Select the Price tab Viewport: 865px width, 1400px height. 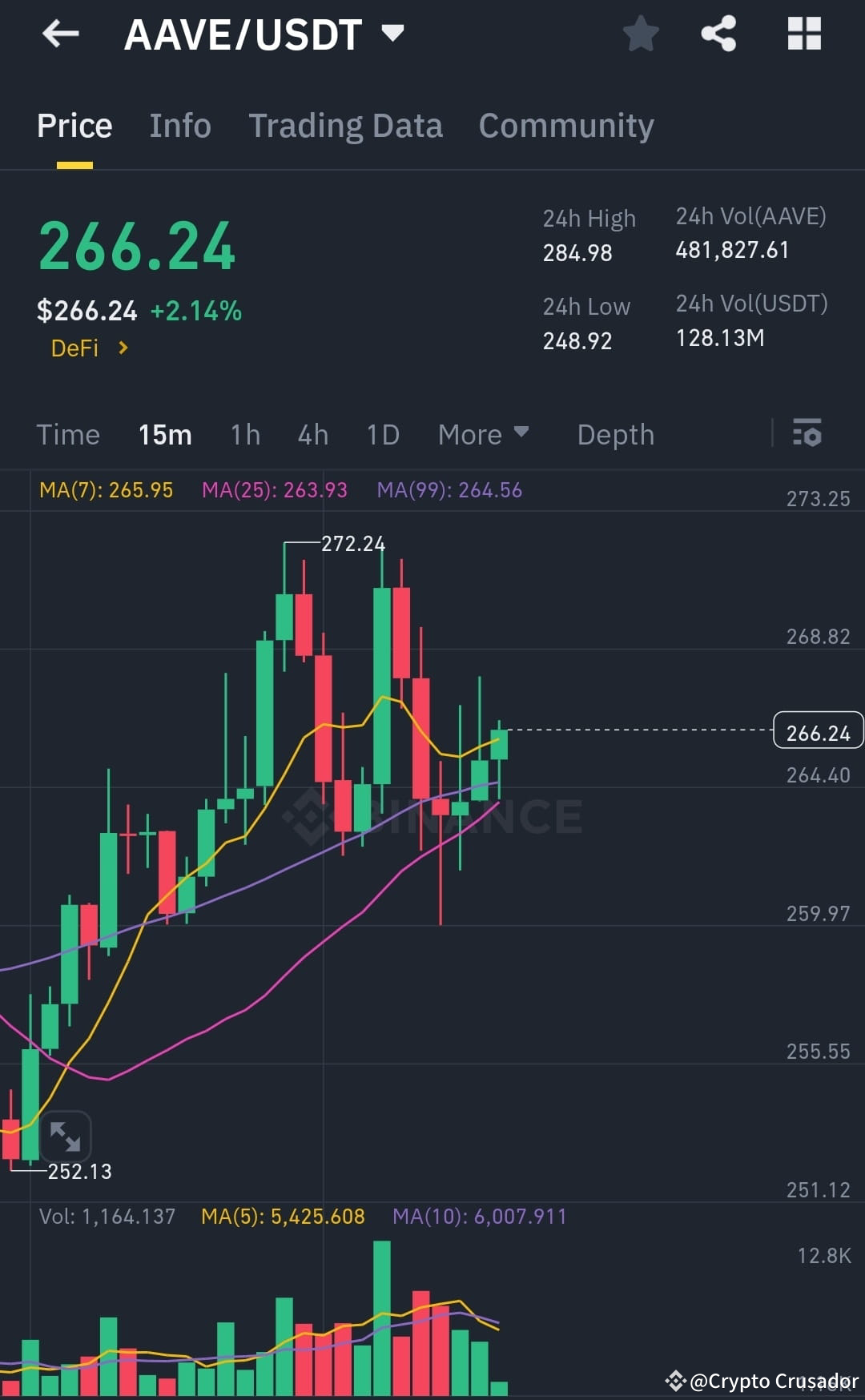(x=74, y=126)
